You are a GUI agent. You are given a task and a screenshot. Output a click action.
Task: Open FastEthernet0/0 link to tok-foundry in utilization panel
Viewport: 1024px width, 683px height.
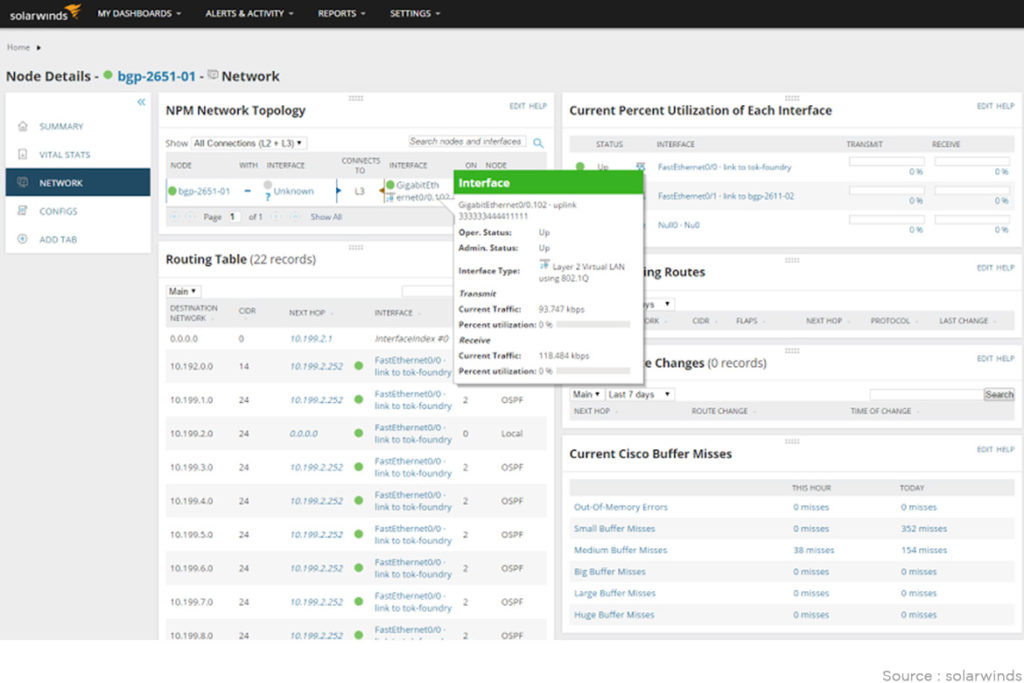(724, 167)
